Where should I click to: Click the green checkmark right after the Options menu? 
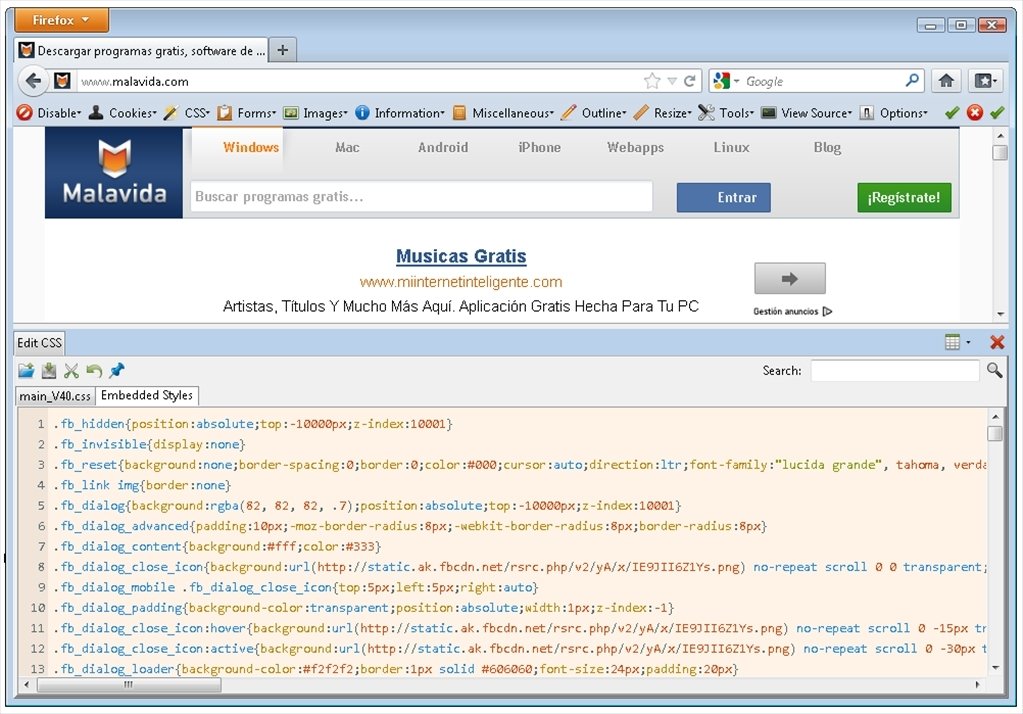click(x=952, y=113)
